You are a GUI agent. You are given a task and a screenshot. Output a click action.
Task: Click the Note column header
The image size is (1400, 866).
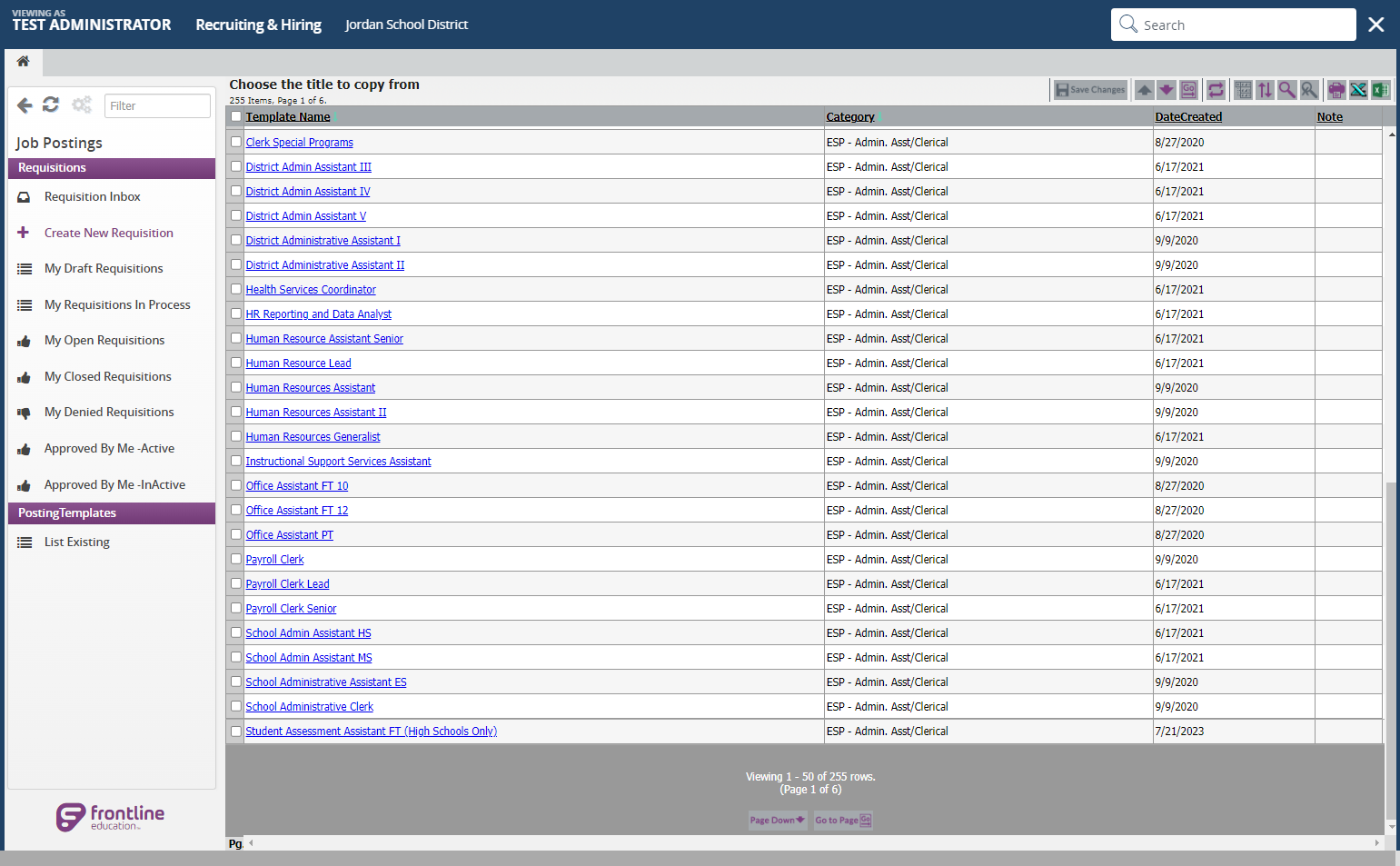1330,117
